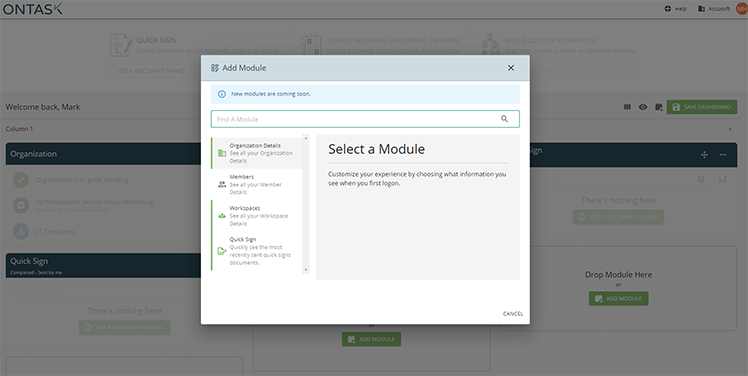Image resolution: width=748 pixels, height=376 pixels.
Task: Click Cancel in the Add Module dialog
Action: pyautogui.click(x=513, y=313)
